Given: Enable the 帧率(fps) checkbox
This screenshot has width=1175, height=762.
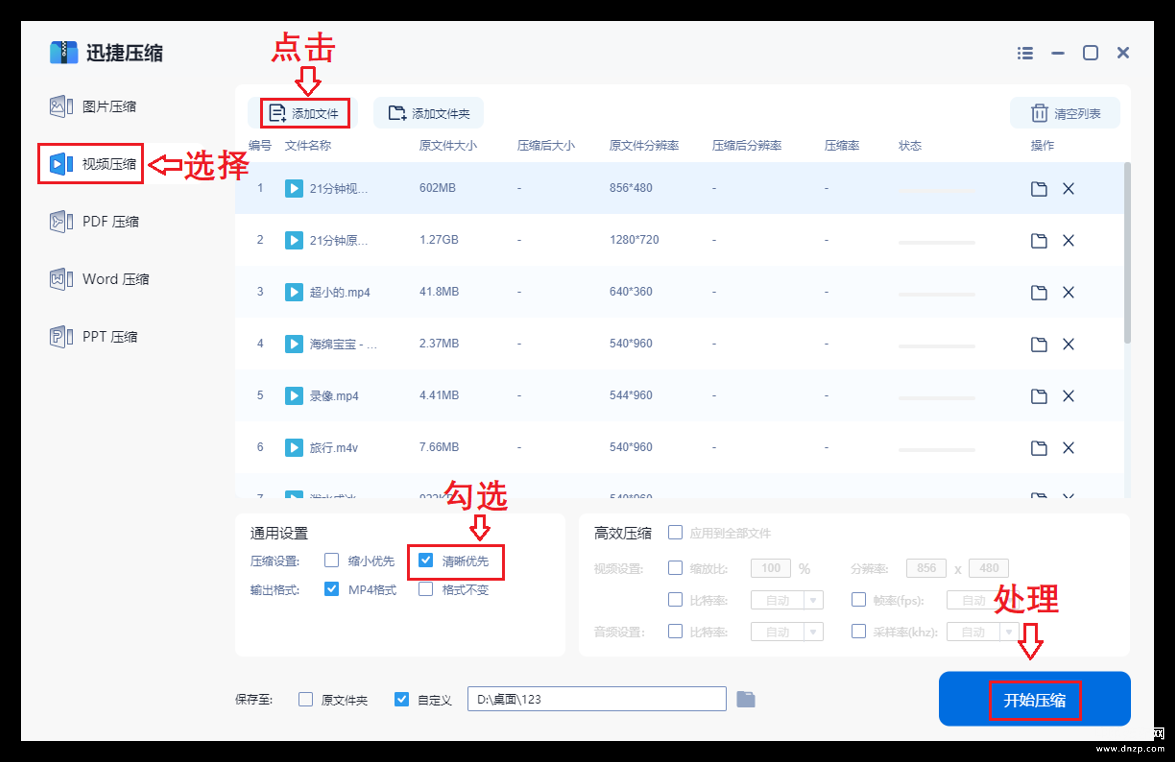Looking at the screenshot, I should (859, 599).
